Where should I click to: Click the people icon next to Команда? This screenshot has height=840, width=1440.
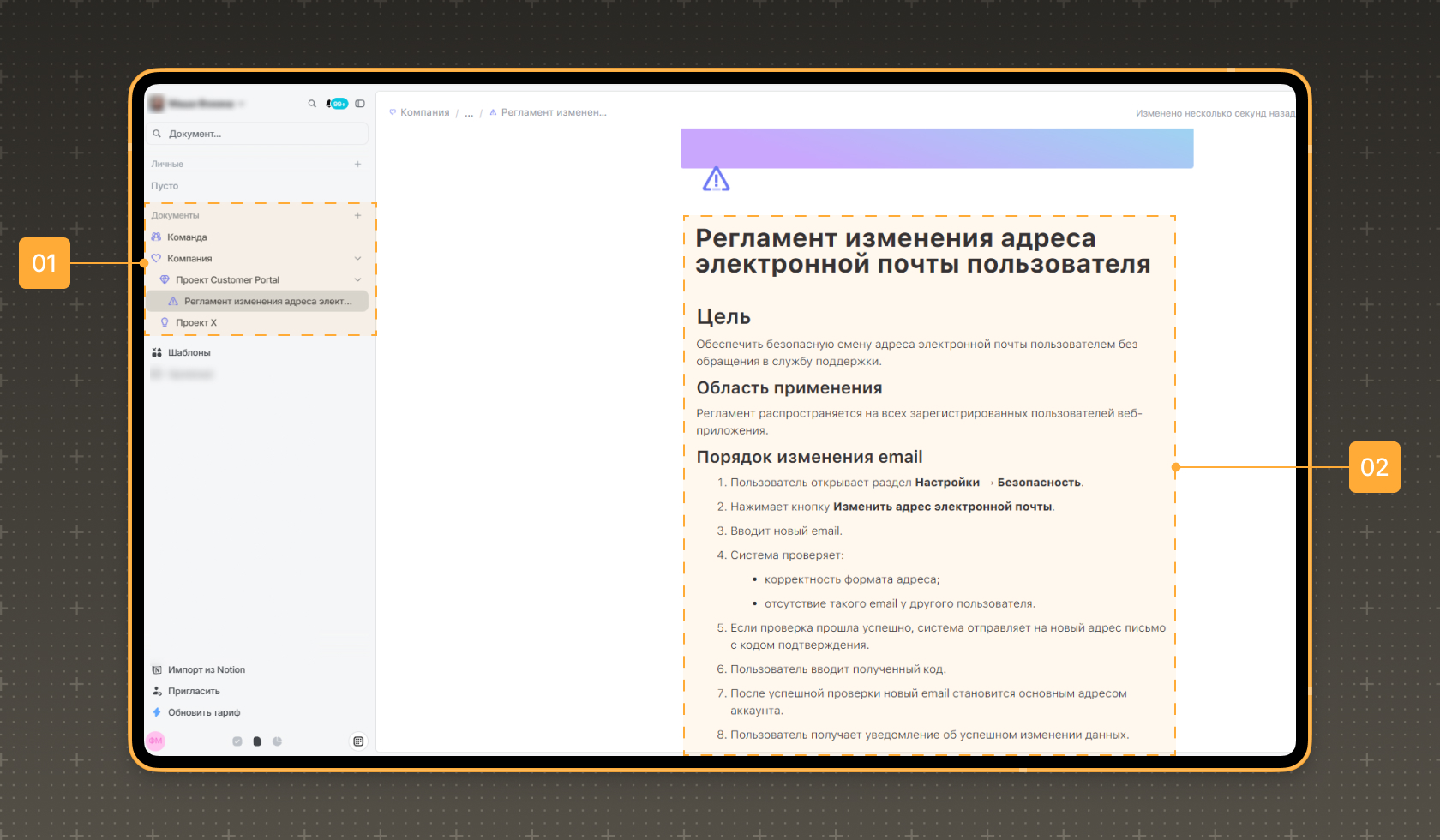click(156, 237)
